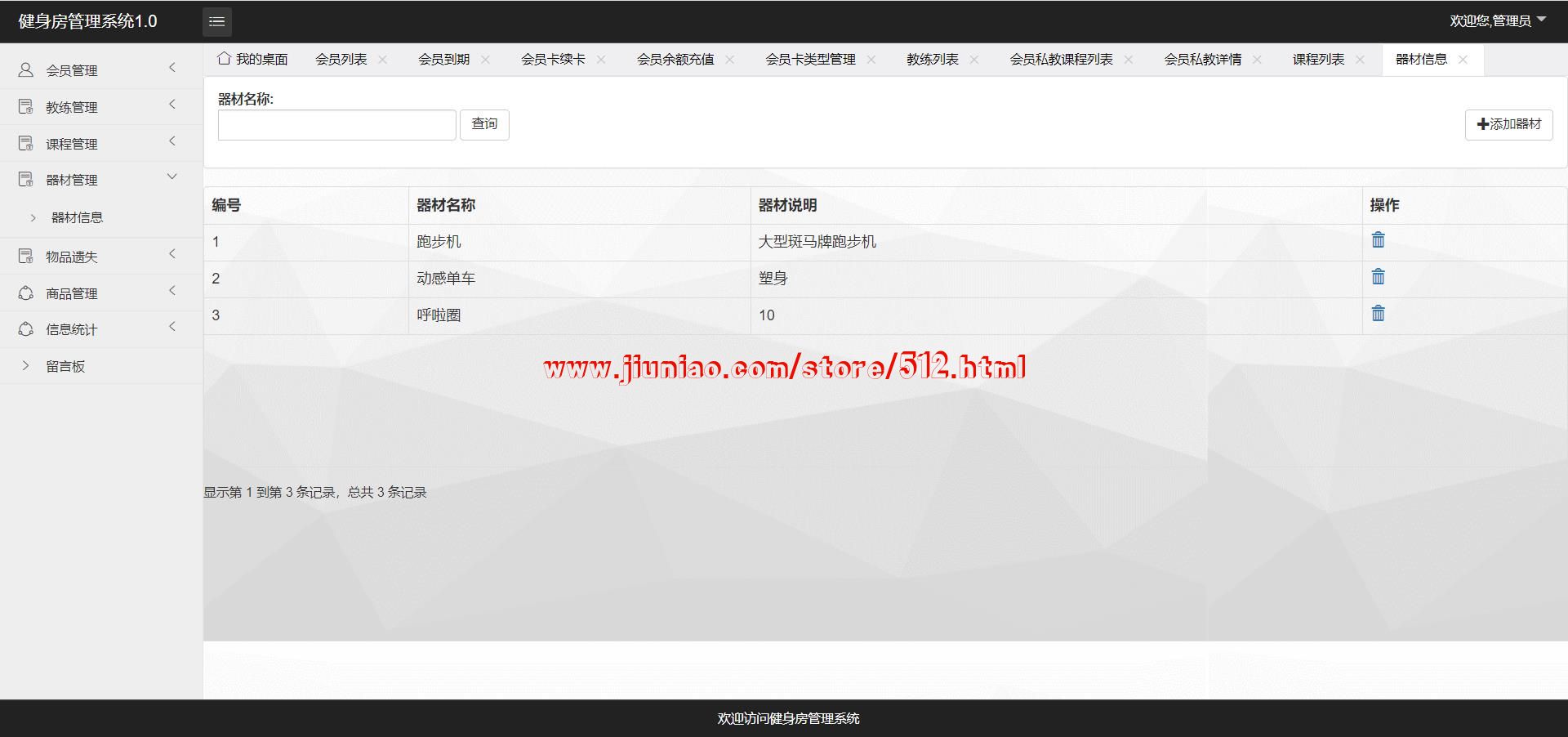The width and height of the screenshot is (1568, 737).
Task: Switch to the 会员卡类型管理 tab
Action: (x=811, y=60)
